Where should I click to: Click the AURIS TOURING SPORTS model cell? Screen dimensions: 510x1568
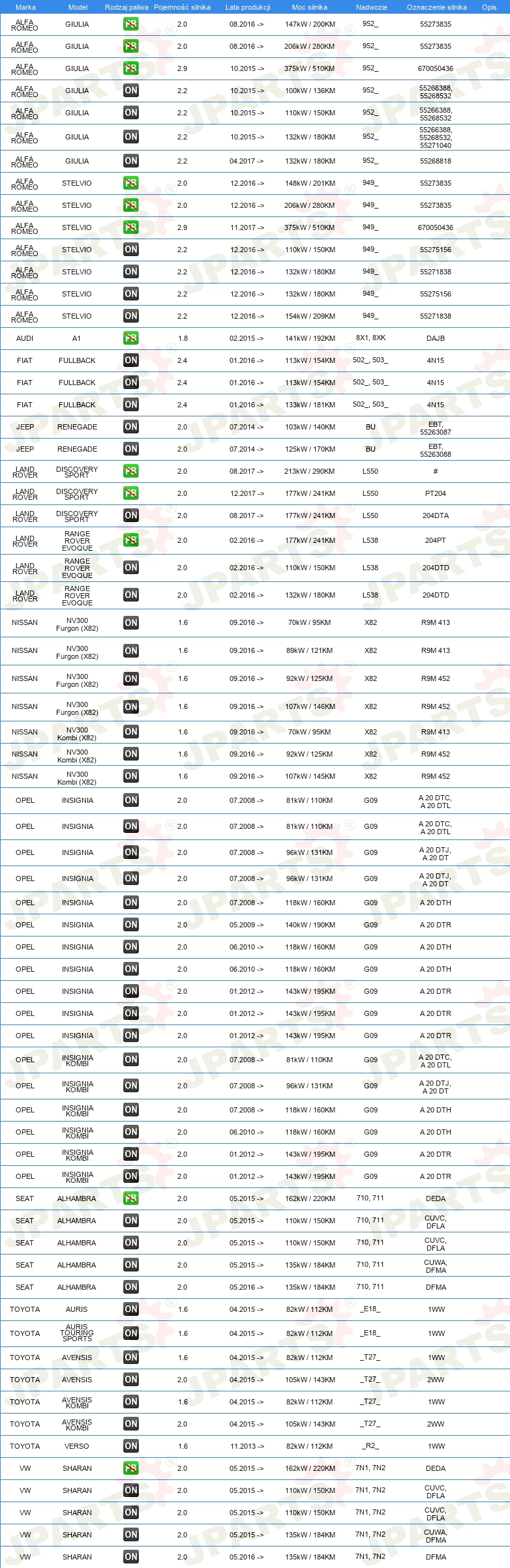(x=77, y=1333)
